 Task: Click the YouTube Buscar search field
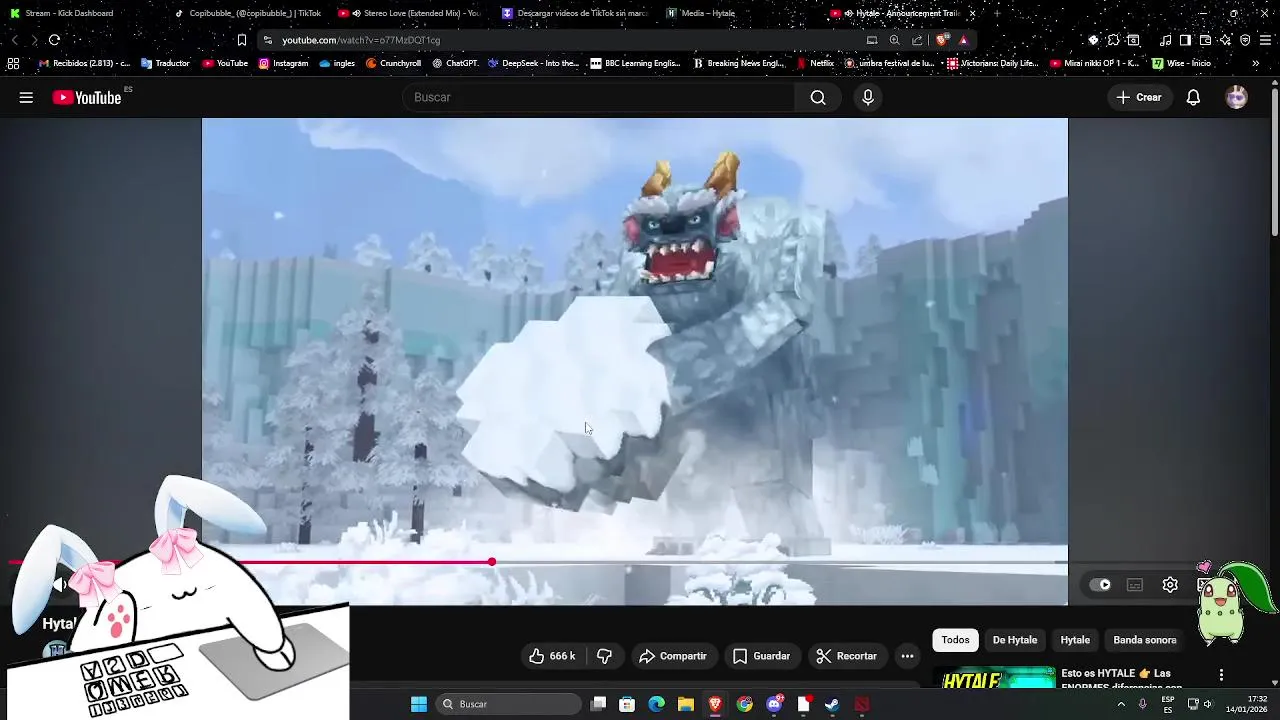598,97
